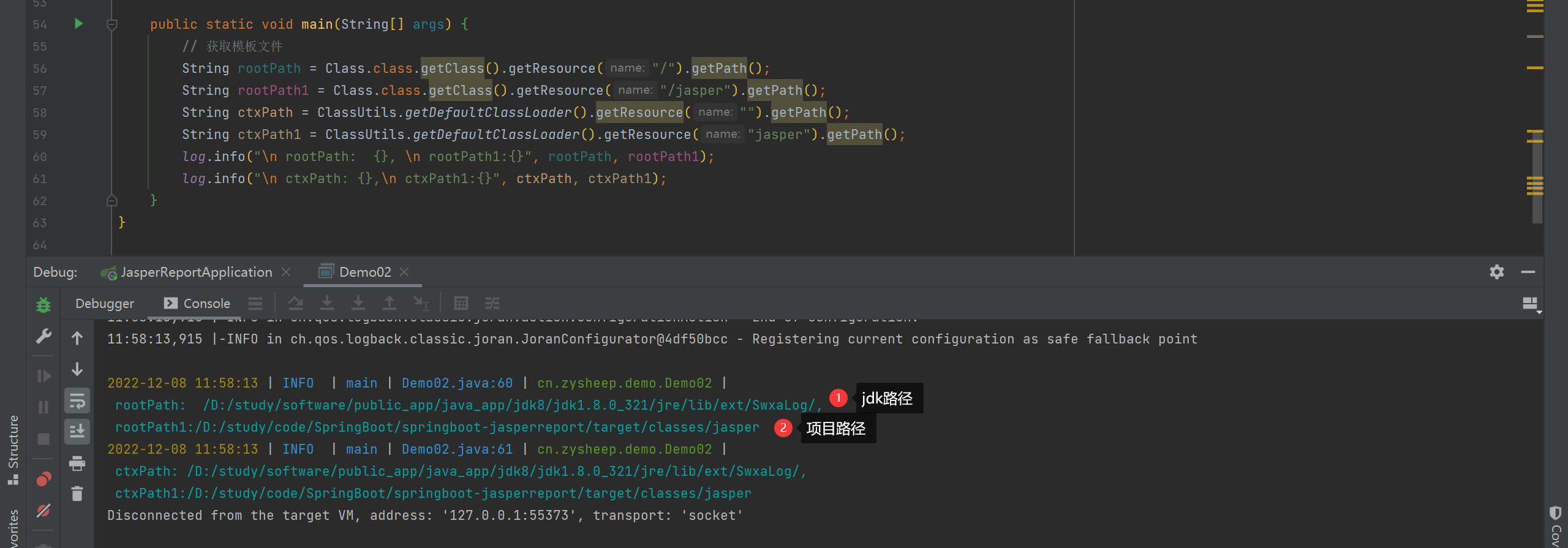Screen dimensions: 1568x548
Task: Click 'Disconnected from the target VM' line
Action: pos(425,516)
